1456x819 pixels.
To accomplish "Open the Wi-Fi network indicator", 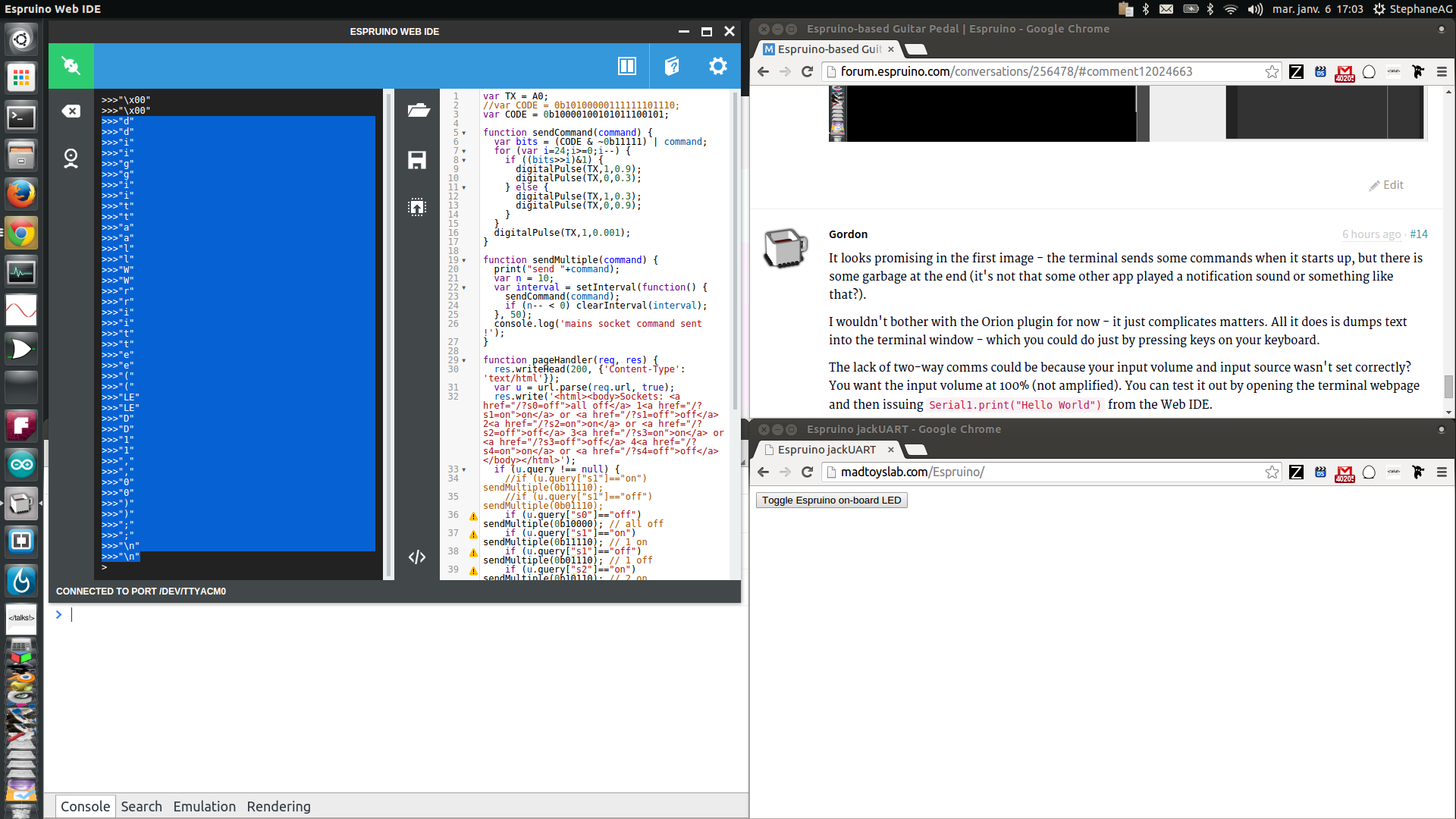I will (x=1231, y=9).
